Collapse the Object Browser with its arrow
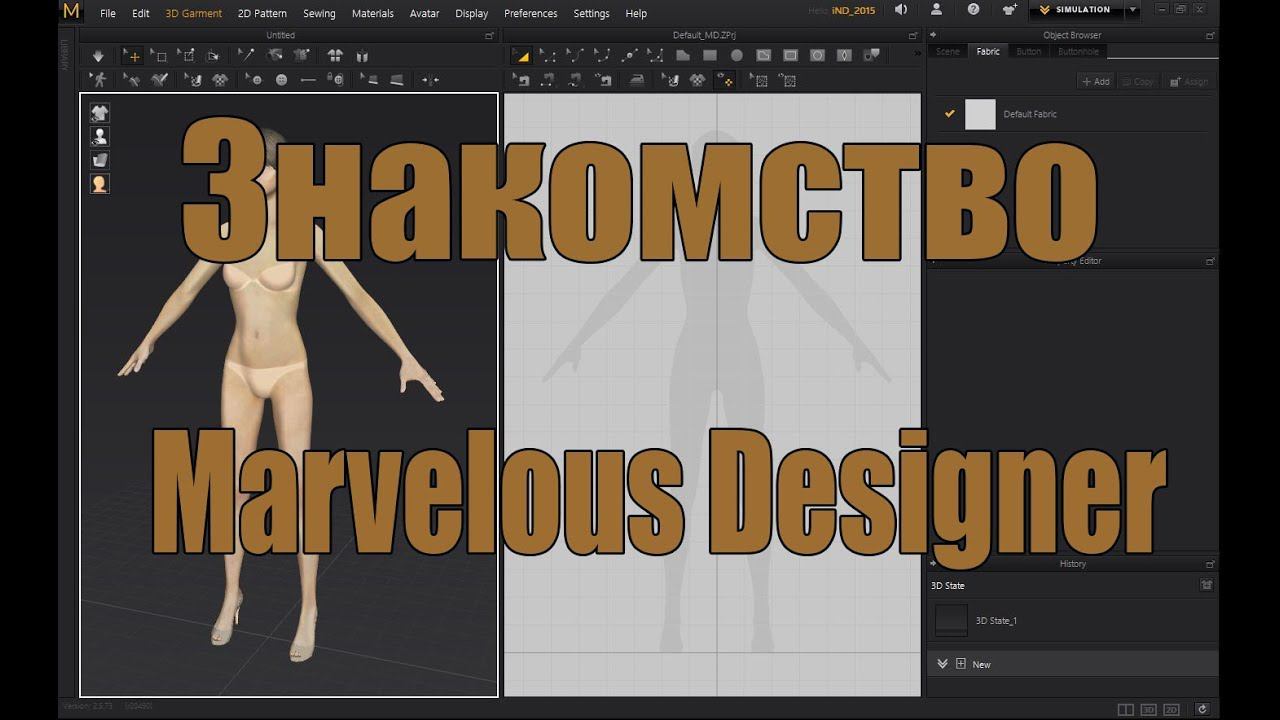1280x720 pixels. (x=933, y=35)
